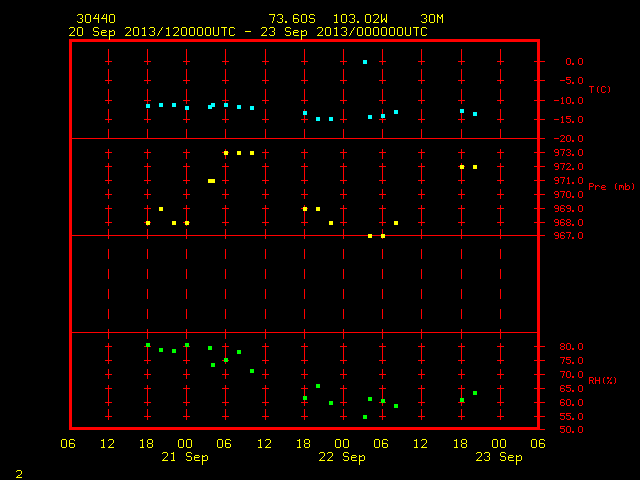This screenshot has height=480, width=640.
Task: Select the Pre (mb) axis label
Action: point(611,187)
